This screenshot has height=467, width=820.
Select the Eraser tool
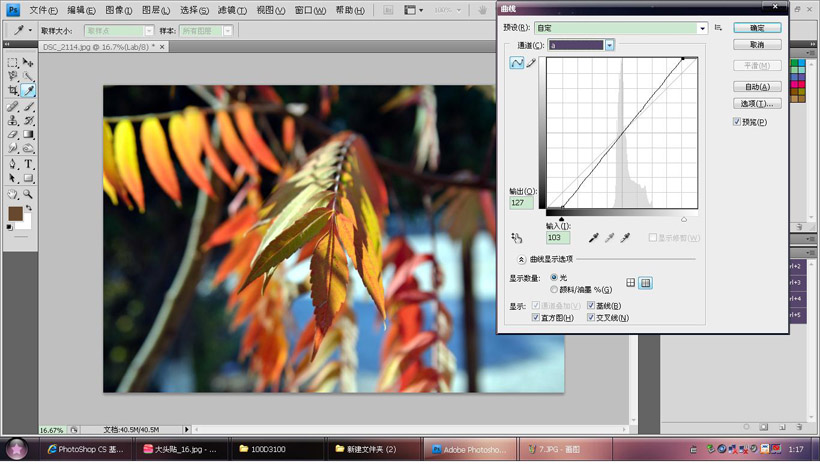[x=13, y=134]
